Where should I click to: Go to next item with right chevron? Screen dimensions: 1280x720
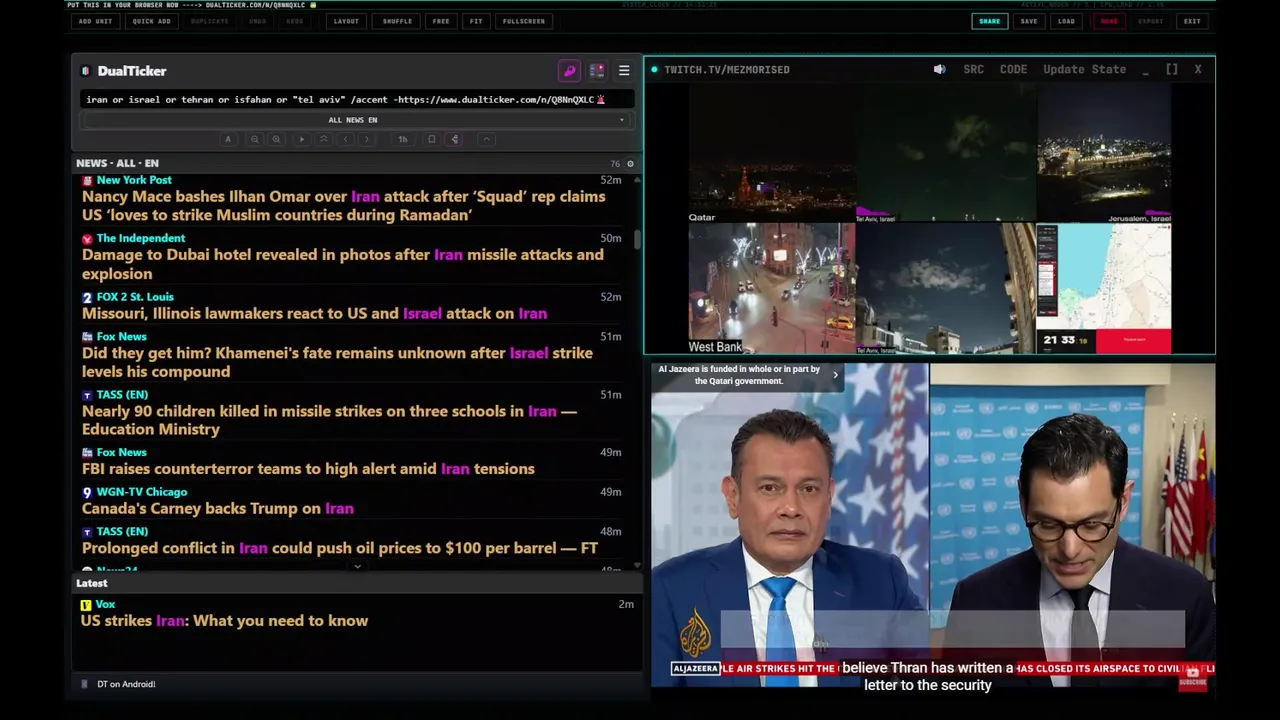[367, 139]
